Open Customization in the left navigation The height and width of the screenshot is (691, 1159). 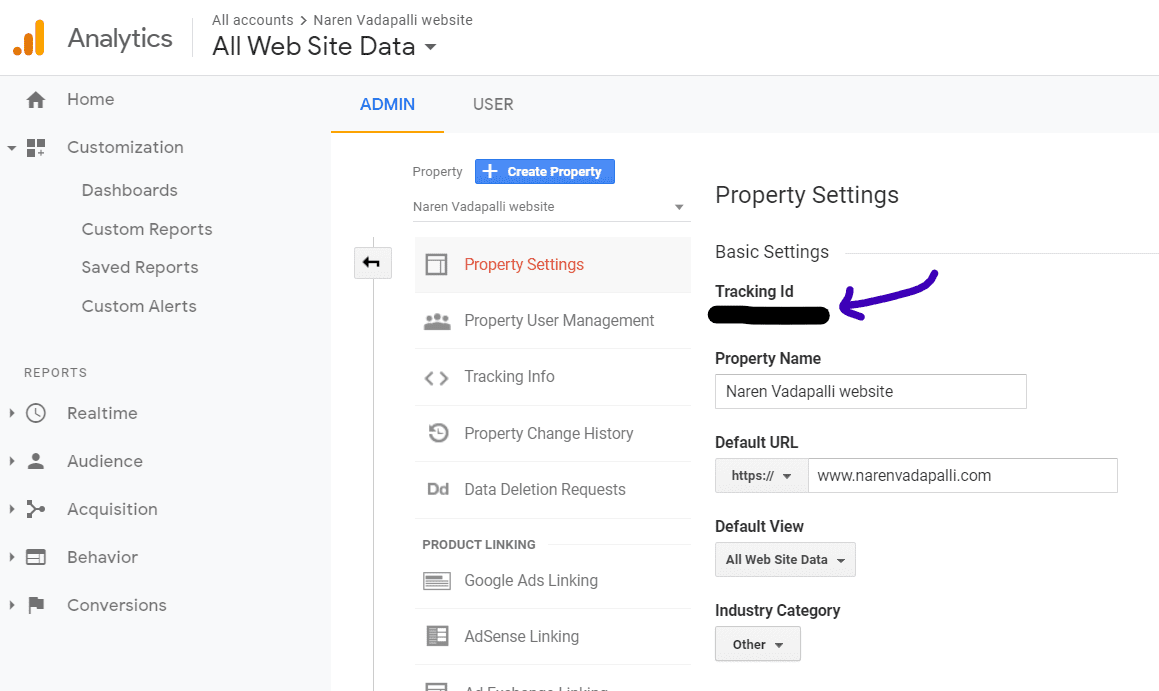[125, 148]
